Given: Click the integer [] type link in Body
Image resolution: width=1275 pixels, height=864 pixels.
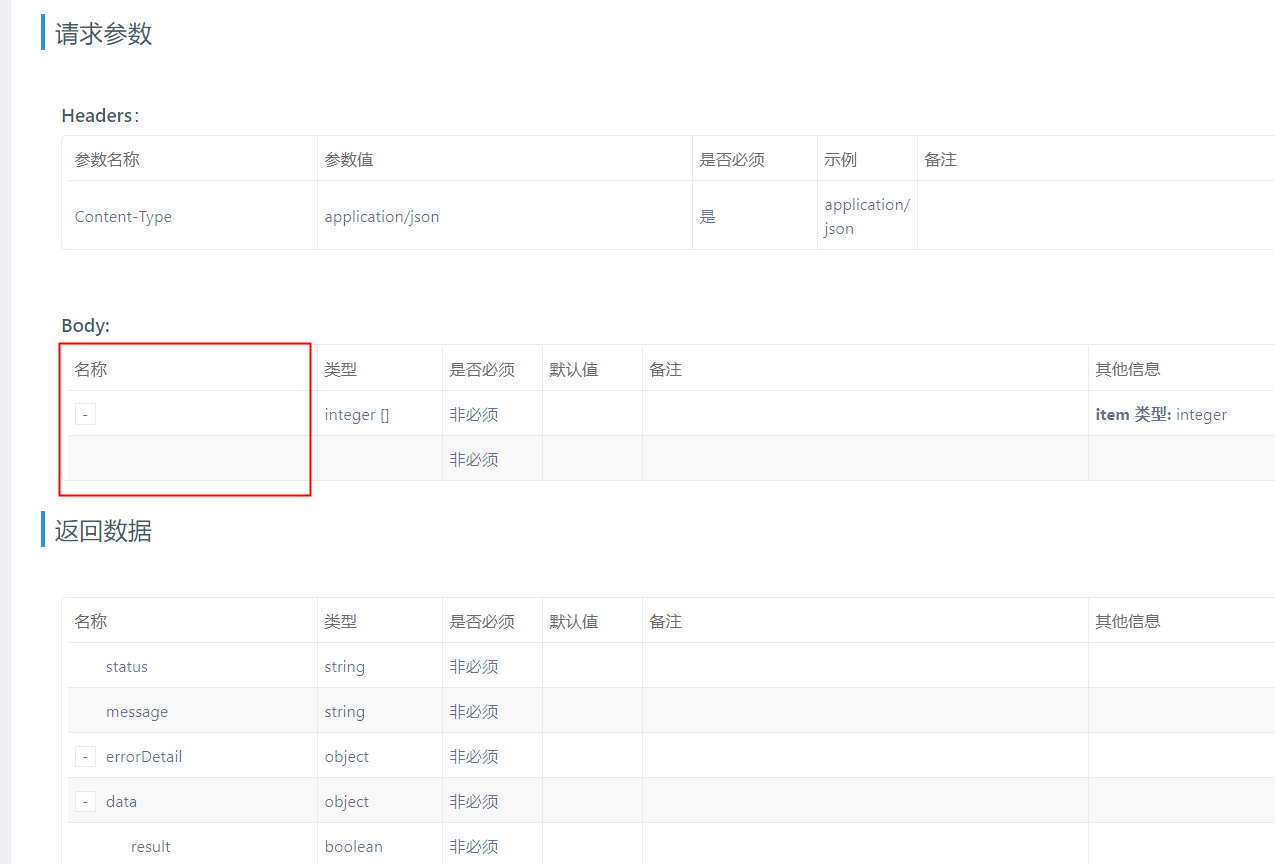Looking at the screenshot, I should (356, 414).
